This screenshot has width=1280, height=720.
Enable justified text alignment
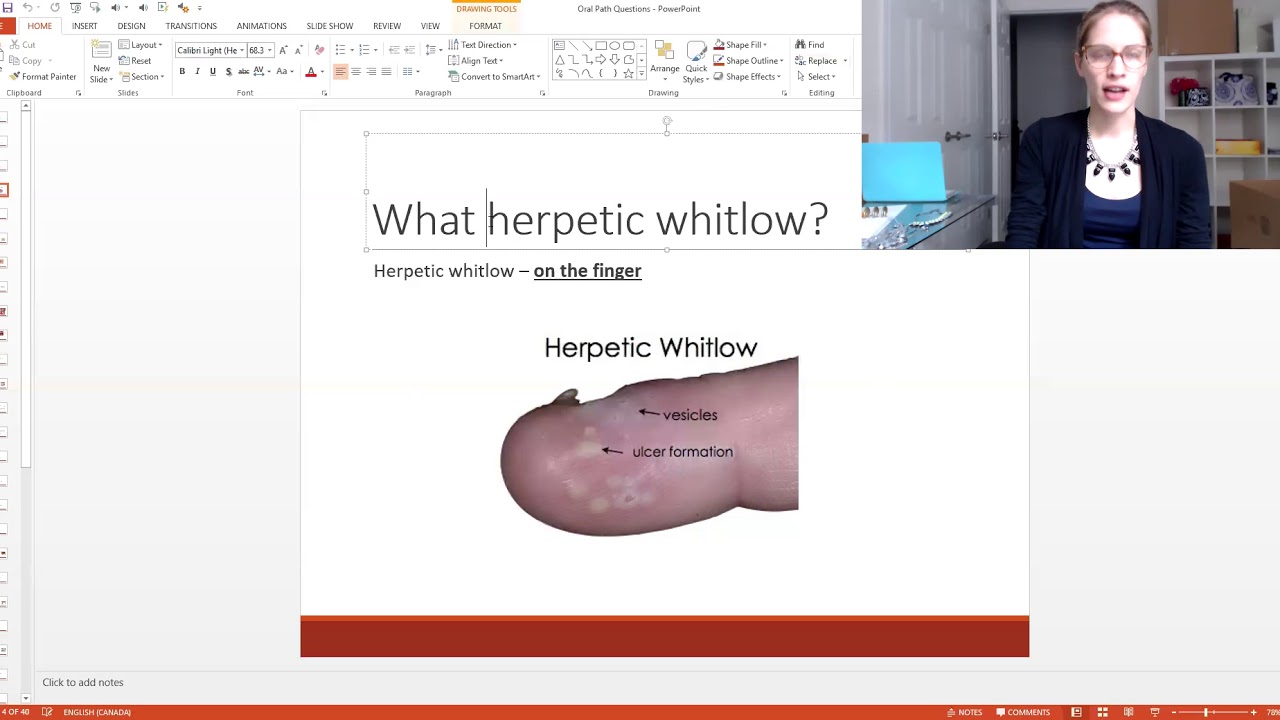386,72
